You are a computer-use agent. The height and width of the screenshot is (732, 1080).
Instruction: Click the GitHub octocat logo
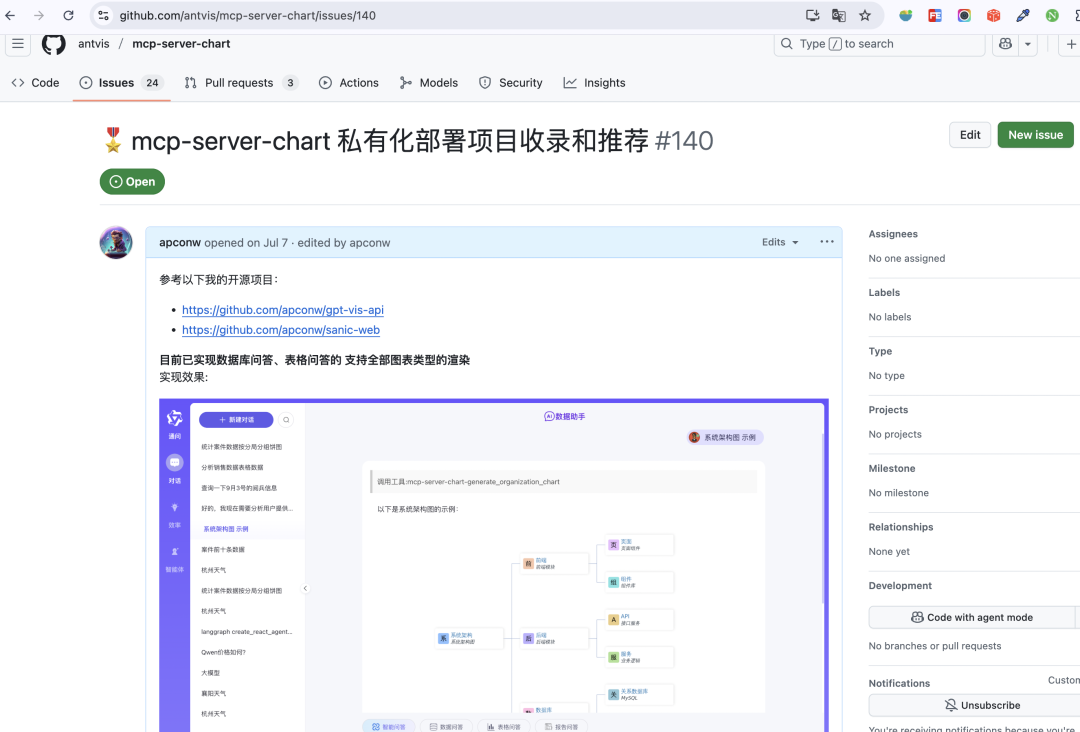53,44
